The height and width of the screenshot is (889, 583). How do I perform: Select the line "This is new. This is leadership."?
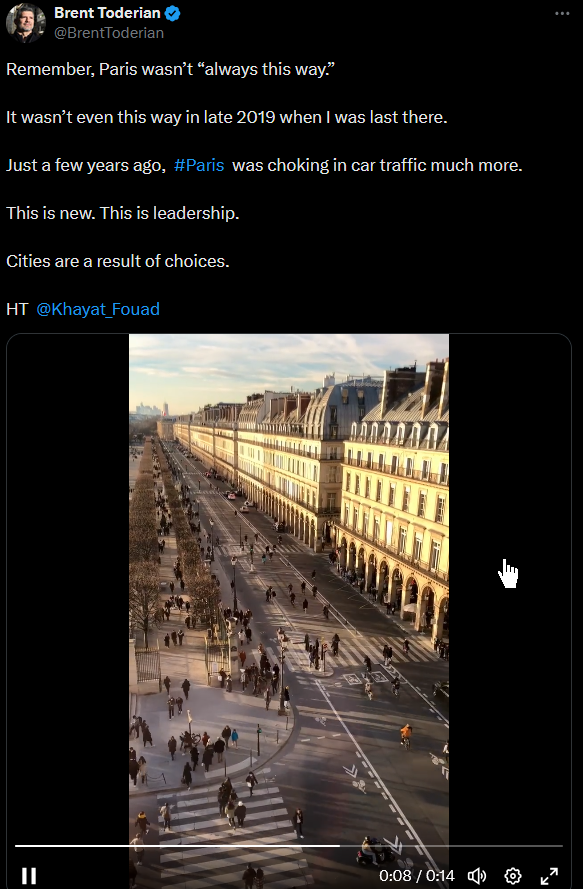[x=122, y=213]
